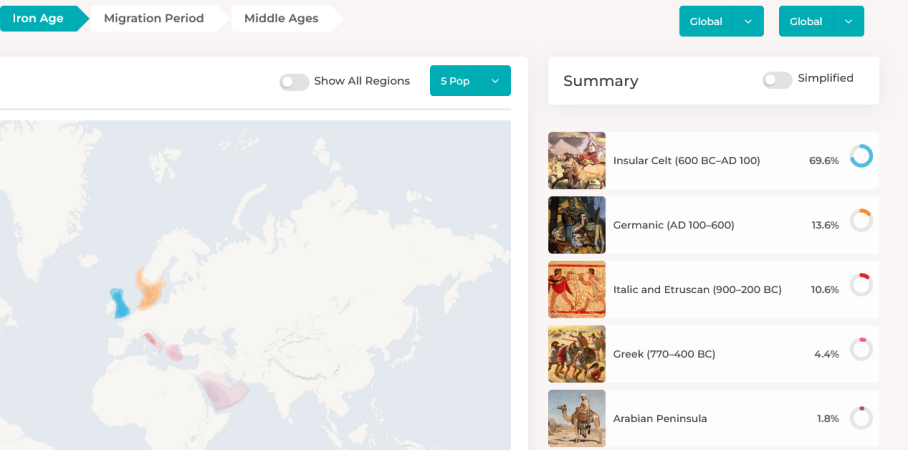
Task: Click the Arabian Peninsula shaded map region
Action: pos(223,392)
